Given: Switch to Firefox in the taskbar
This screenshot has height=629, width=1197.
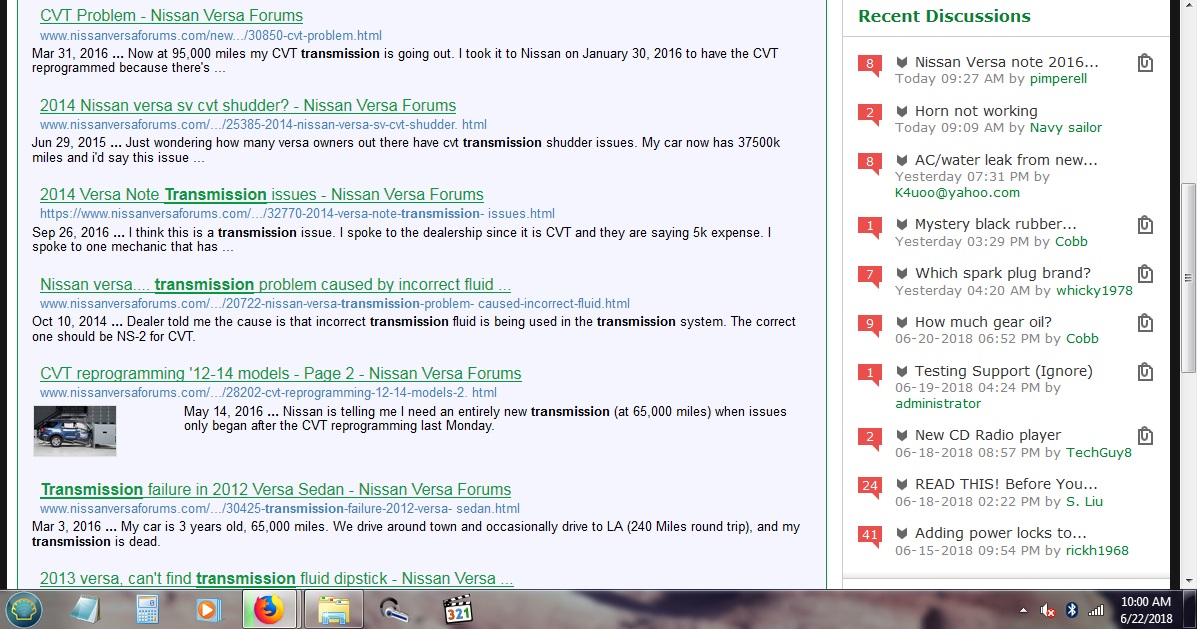Looking at the screenshot, I should pos(269,610).
